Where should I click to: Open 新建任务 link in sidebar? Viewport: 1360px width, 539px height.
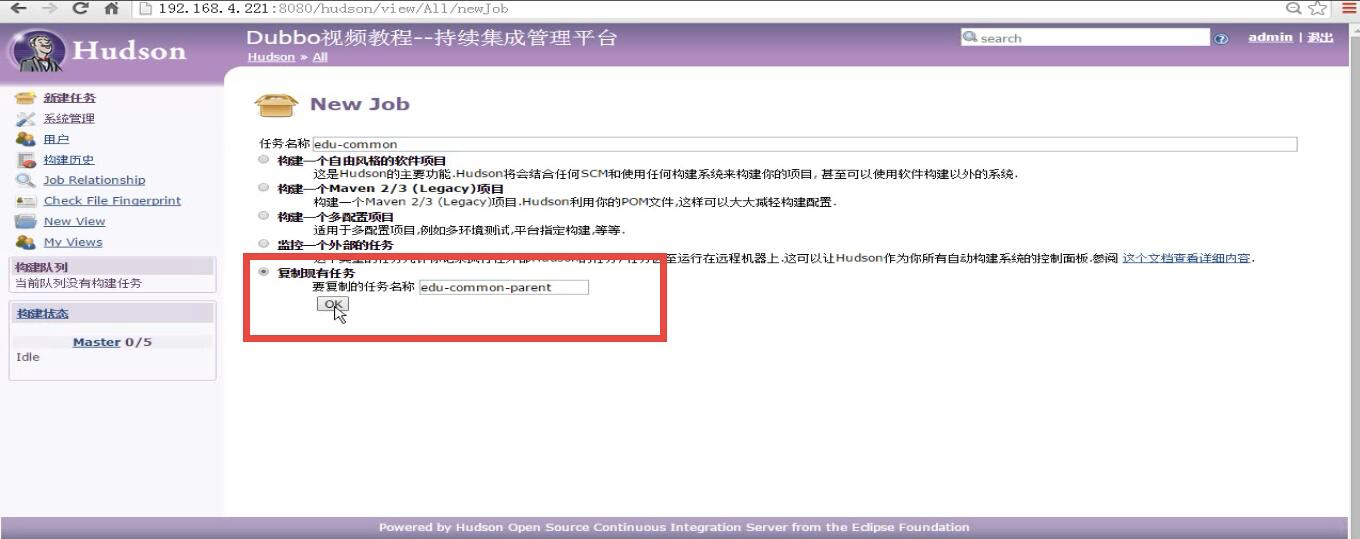click(70, 98)
